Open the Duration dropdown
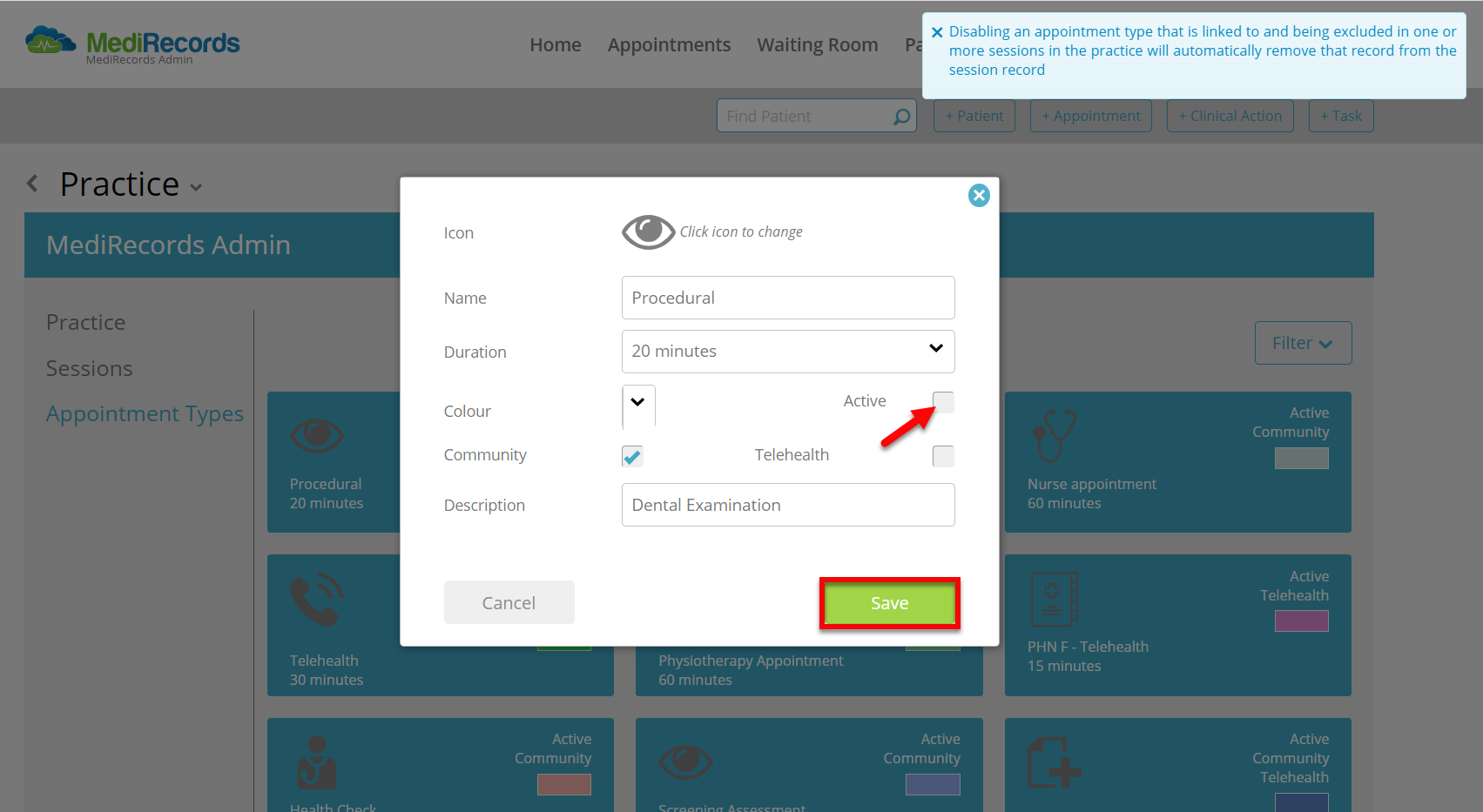1483x812 pixels. coord(788,352)
